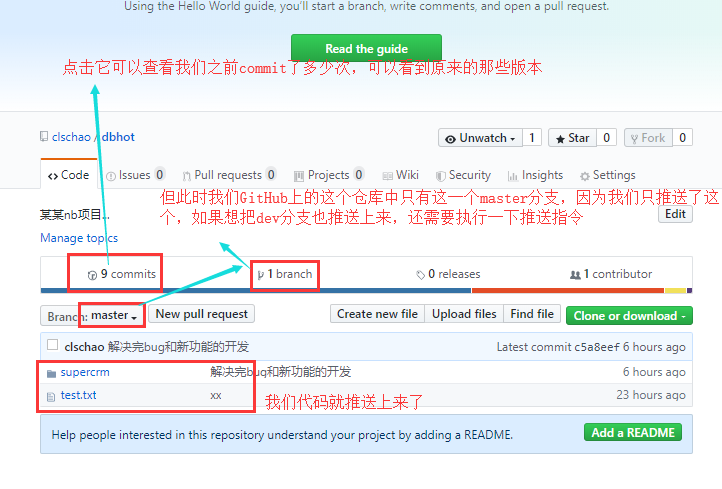Open commit hash c5a8eef
The width and height of the screenshot is (722, 489).
tap(597, 347)
